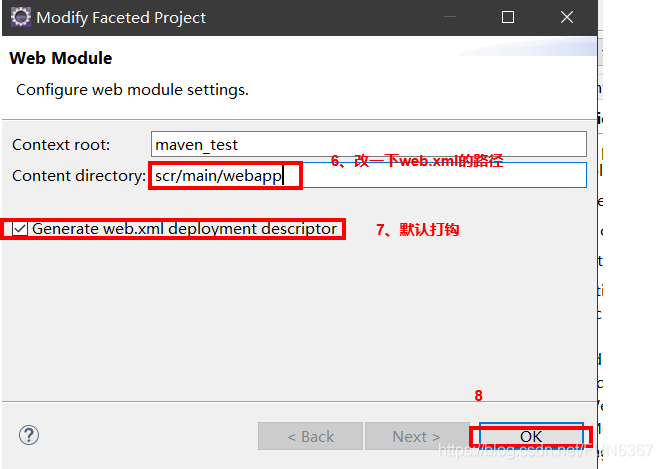Click the Next > button
This screenshot has height=469, width=663.
(x=417, y=436)
